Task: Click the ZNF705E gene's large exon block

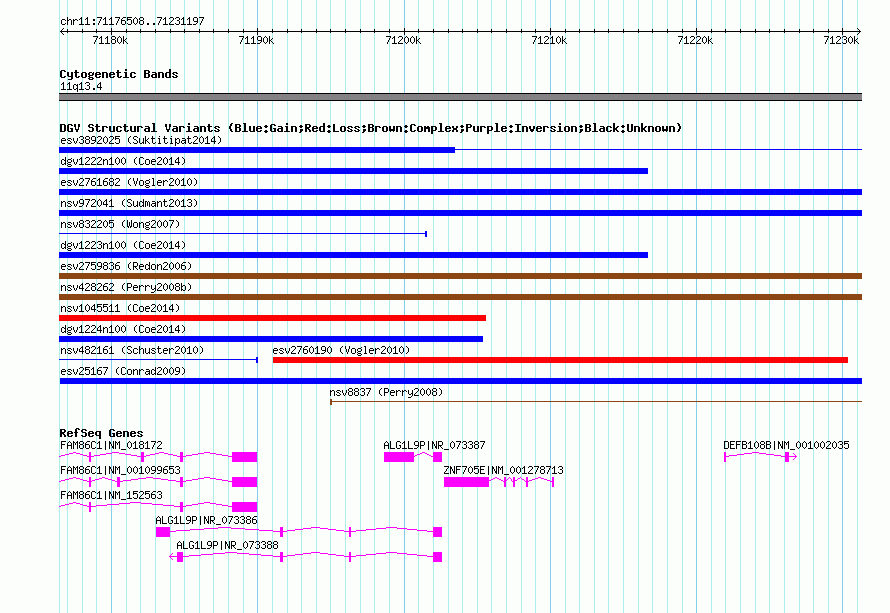Action: (x=466, y=482)
